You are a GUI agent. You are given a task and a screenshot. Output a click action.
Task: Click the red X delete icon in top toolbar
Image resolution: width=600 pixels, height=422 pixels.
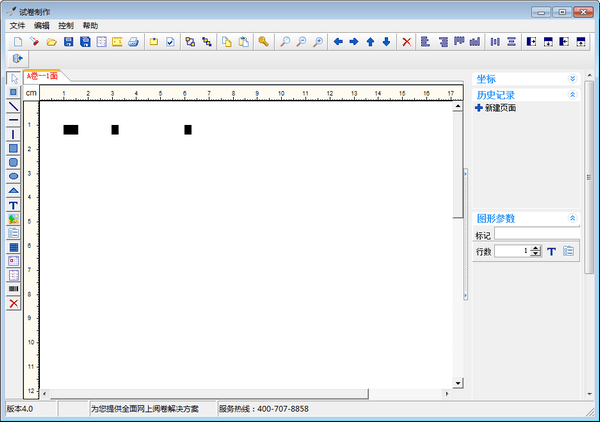point(406,42)
